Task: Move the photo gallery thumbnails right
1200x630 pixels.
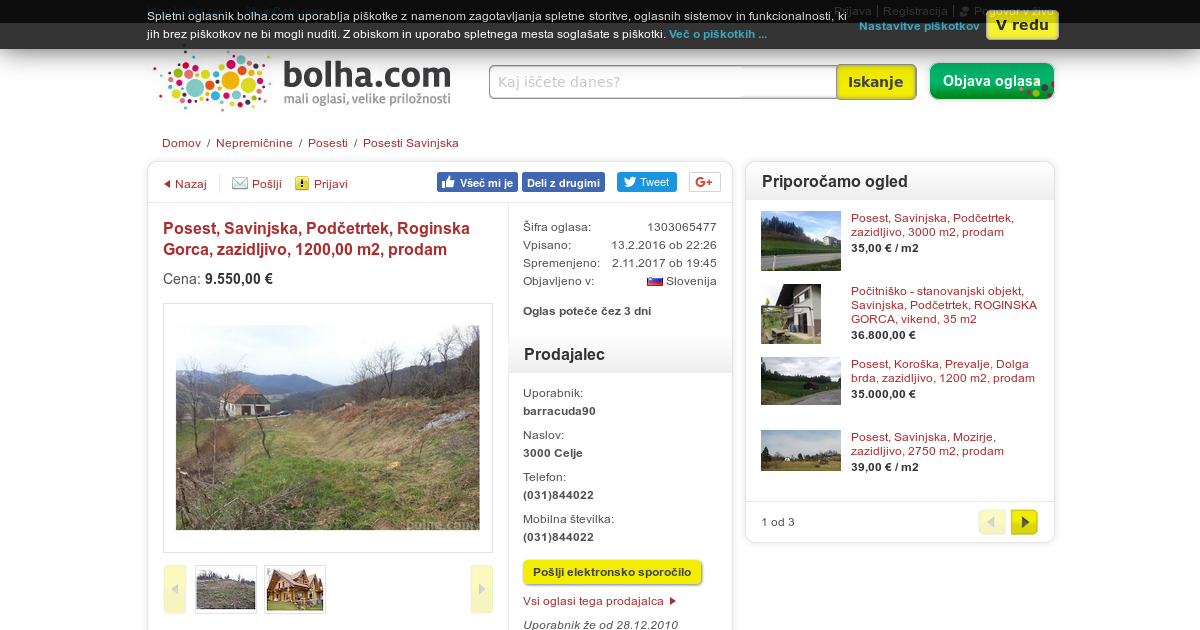Action: 482,589
